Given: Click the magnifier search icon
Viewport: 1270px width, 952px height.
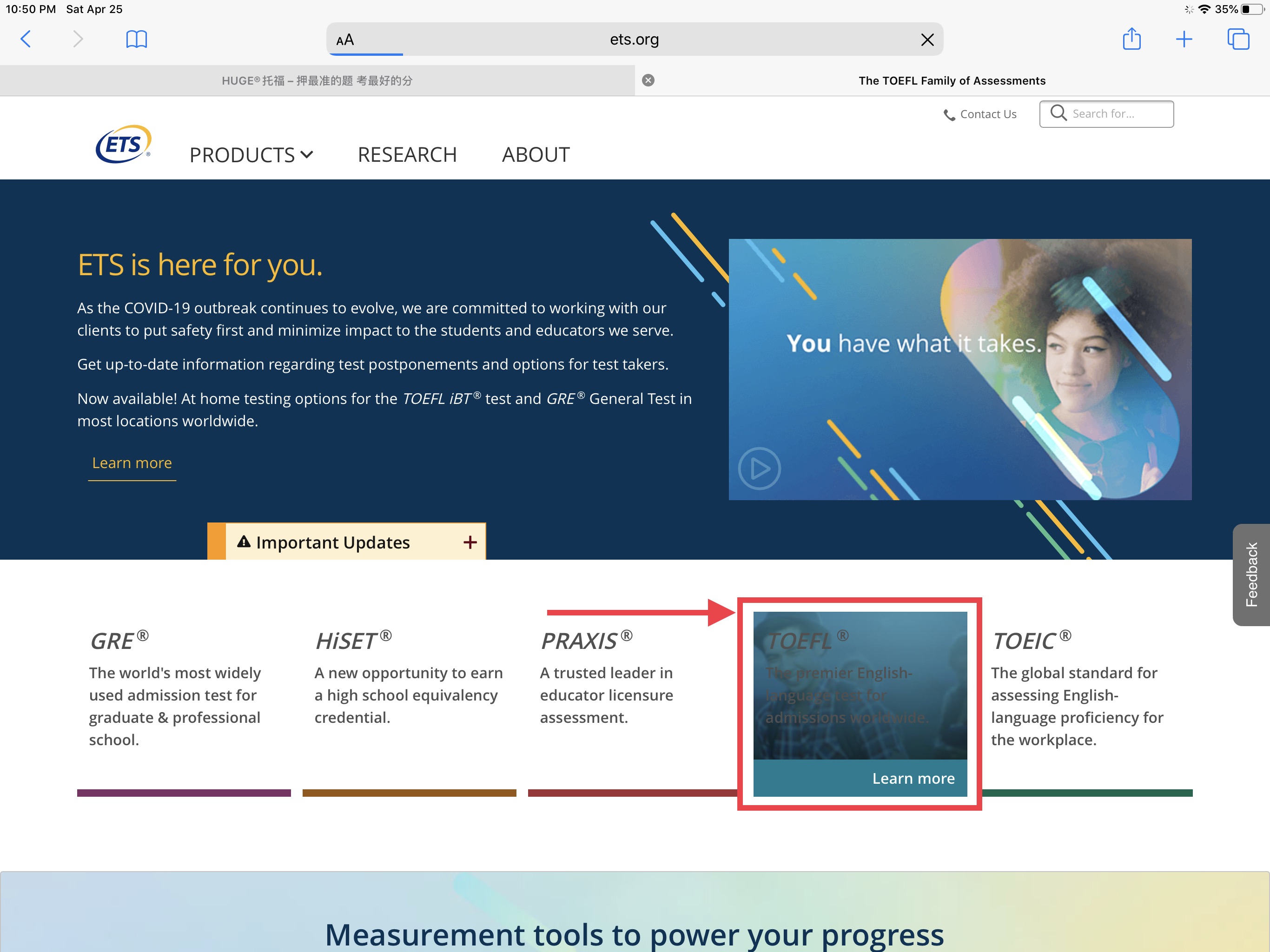Looking at the screenshot, I should [1058, 112].
